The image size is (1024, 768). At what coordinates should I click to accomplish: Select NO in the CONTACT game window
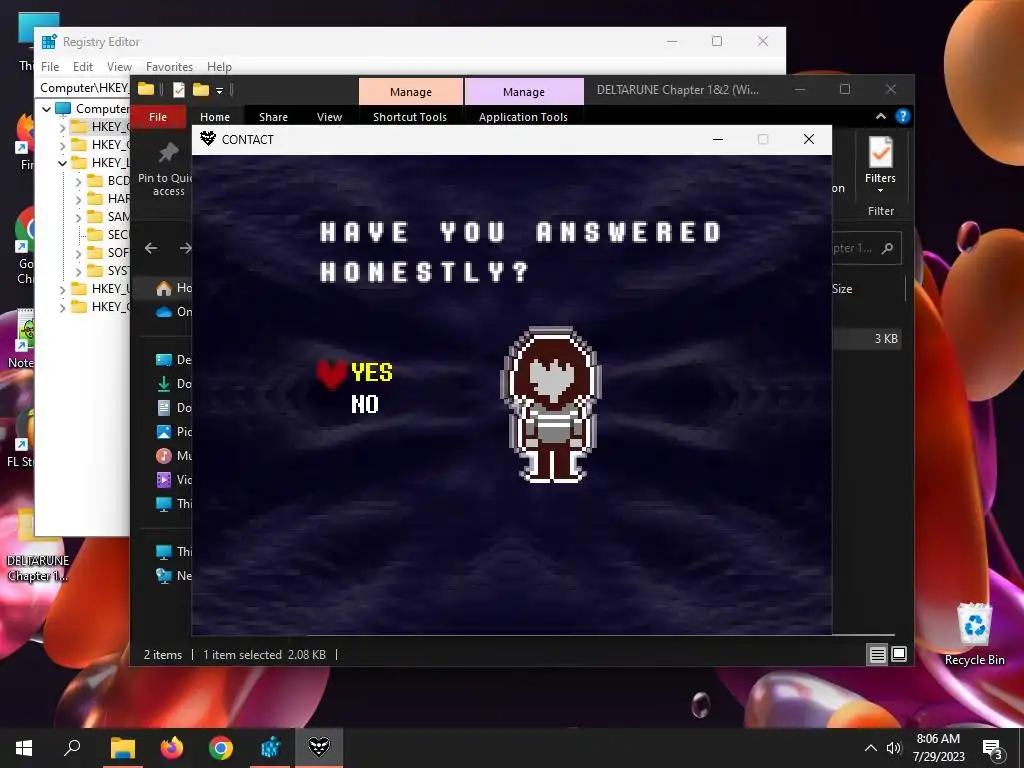[x=364, y=404]
